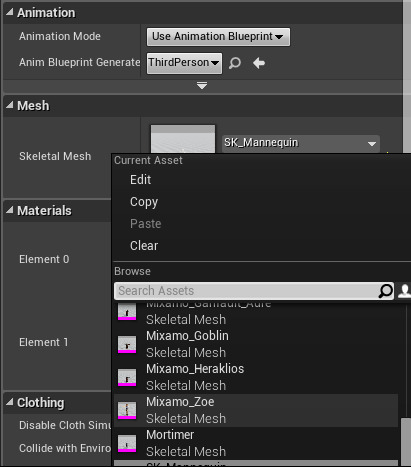Collapse the Animation section

(x=10, y=12)
